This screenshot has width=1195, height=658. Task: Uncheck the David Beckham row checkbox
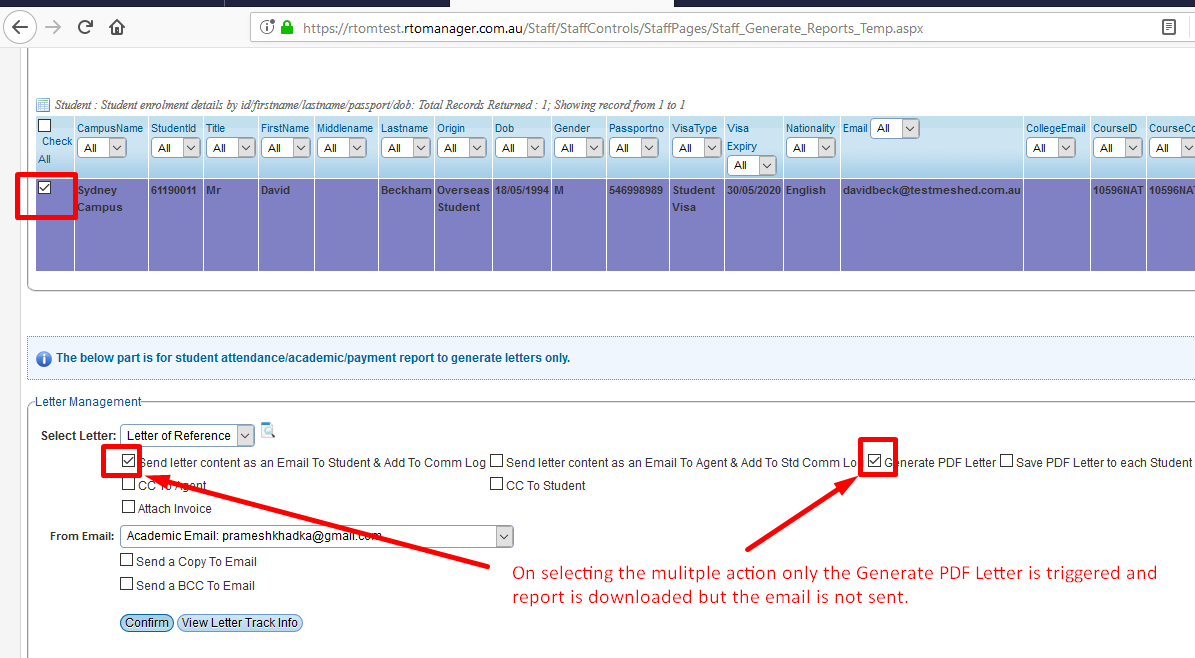point(45,188)
